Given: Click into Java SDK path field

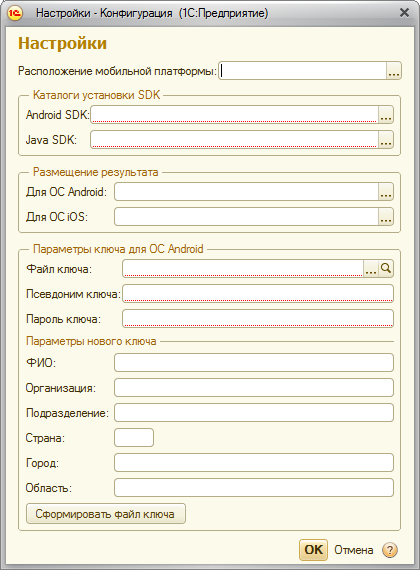Looking at the screenshot, I should pos(235,140).
